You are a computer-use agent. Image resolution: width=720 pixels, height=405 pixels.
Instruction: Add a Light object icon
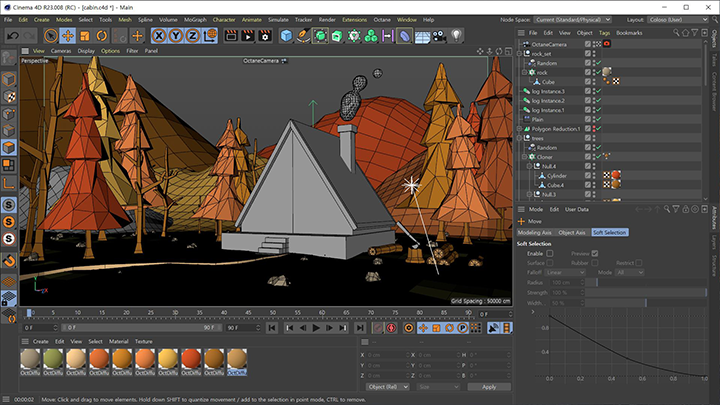(456, 35)
